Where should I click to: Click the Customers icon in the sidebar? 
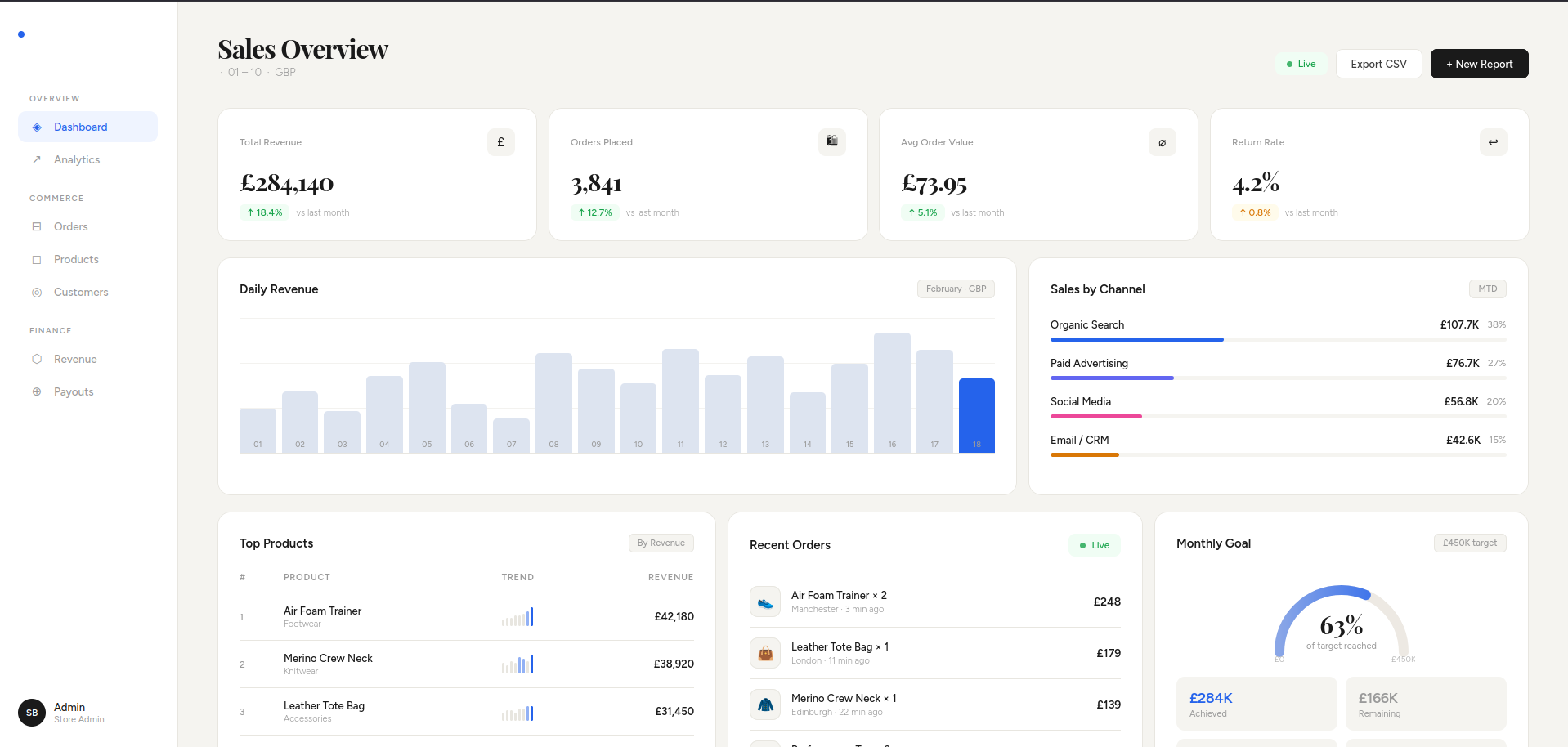pos(37,292)
